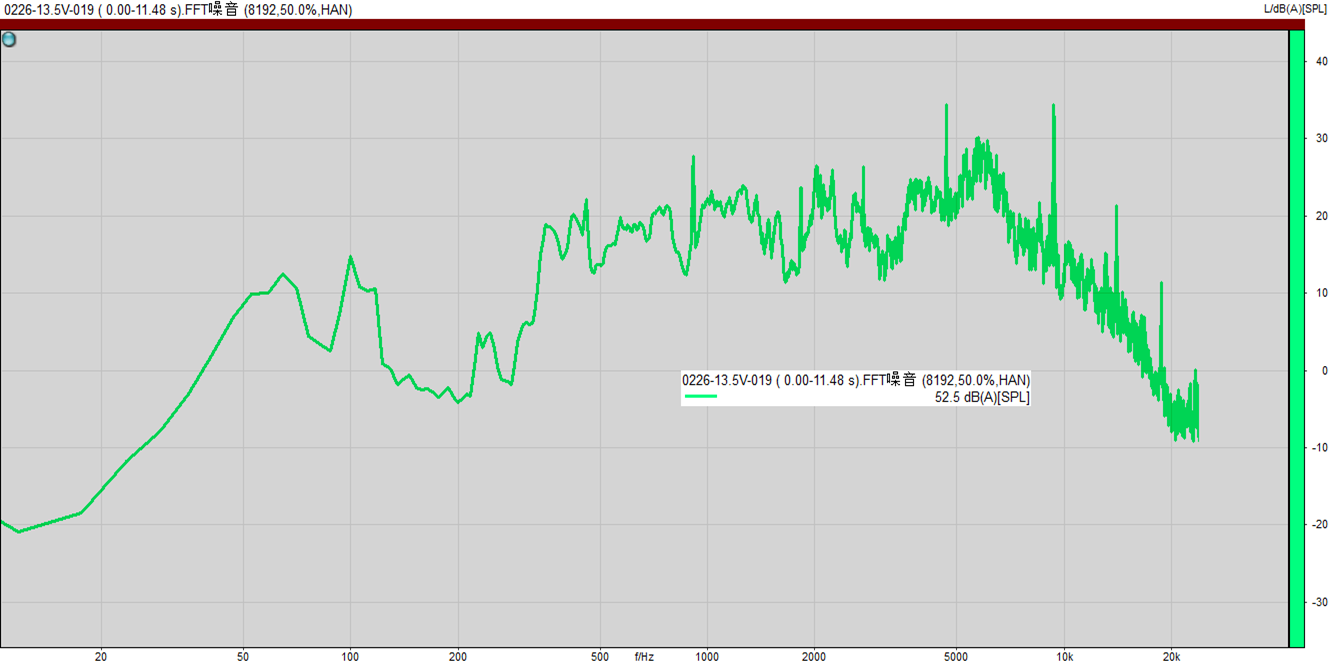Click the plot title text above the chart
This screenshot has width=1331, height=665.
coord(178,10)
